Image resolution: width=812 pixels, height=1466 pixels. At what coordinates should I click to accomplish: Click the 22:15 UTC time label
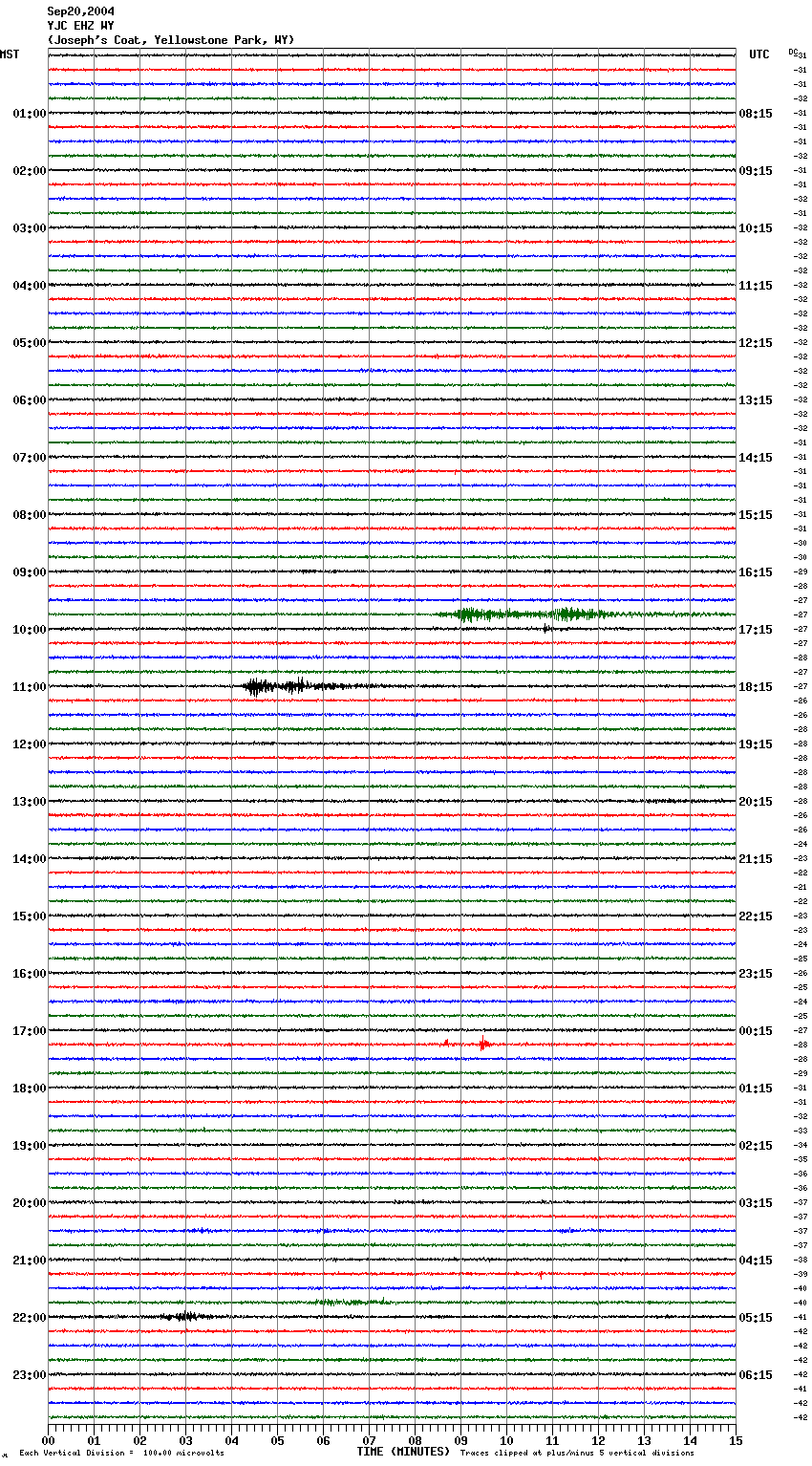tap(756, 916)
